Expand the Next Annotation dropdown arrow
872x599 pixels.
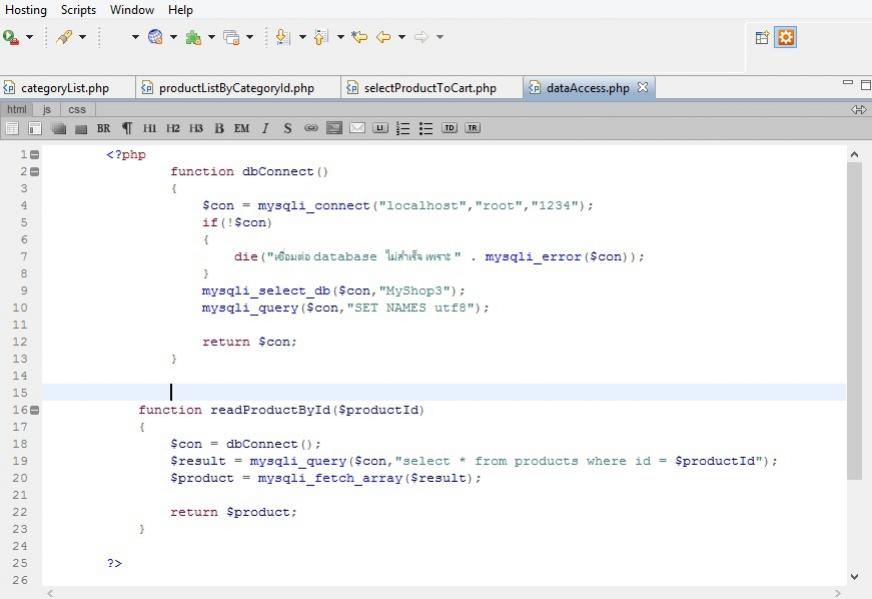click(303, 37)
